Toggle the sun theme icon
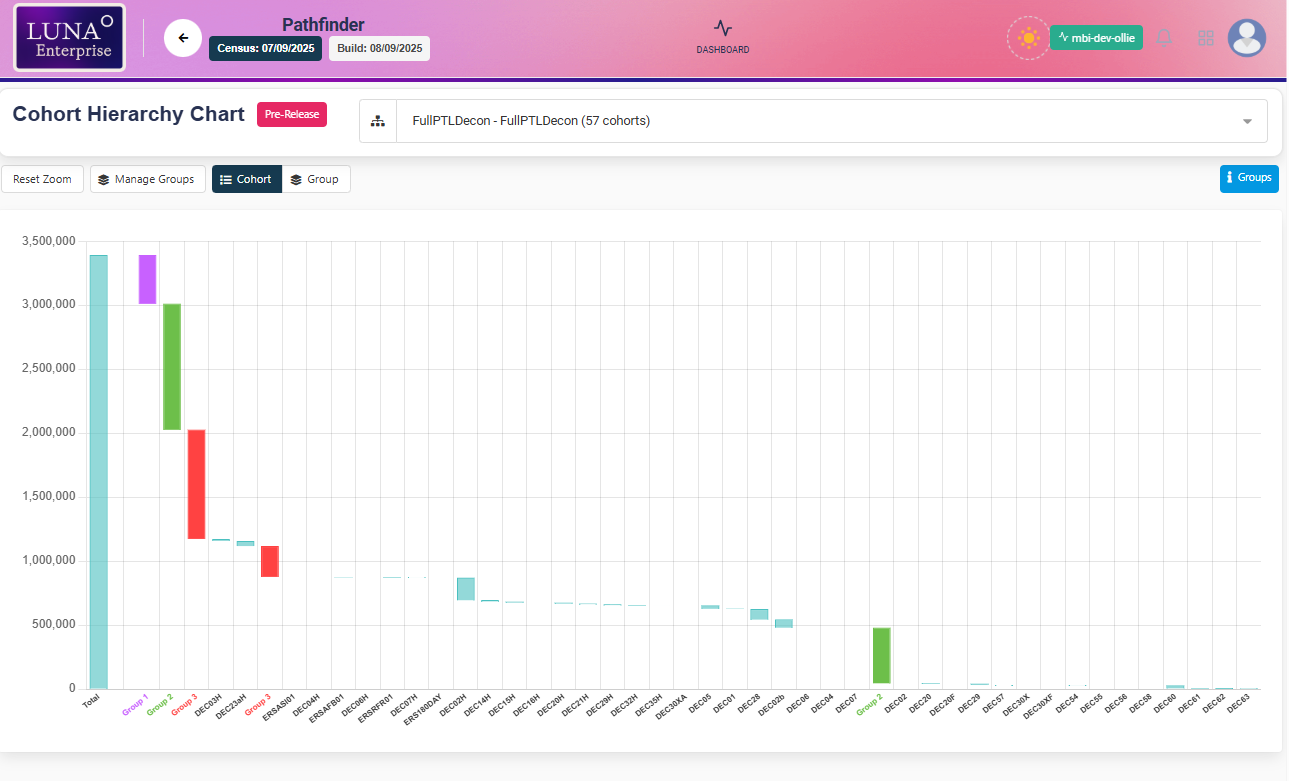Viewport: 1289px width, 781px height. point(1027,38)
